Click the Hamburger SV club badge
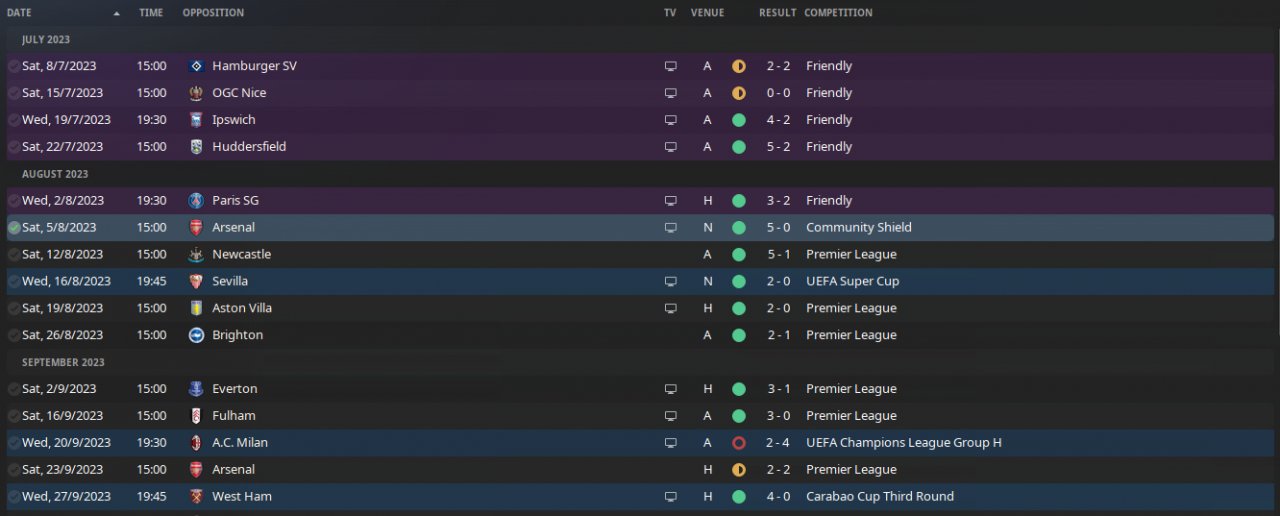This screenshot has width=1280, height=516. tap(196, 66)
